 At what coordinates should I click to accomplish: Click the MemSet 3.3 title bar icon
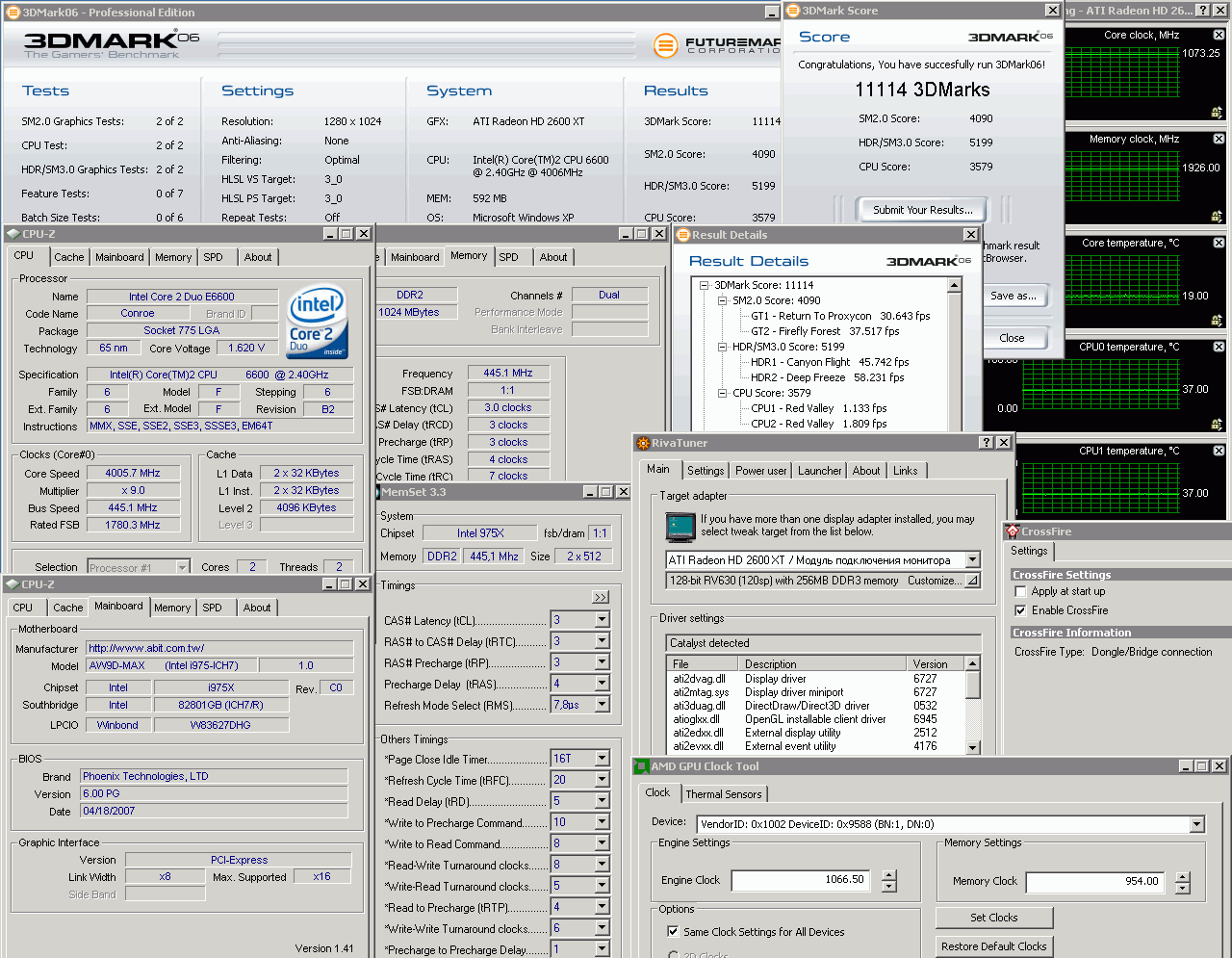(378, 492)
